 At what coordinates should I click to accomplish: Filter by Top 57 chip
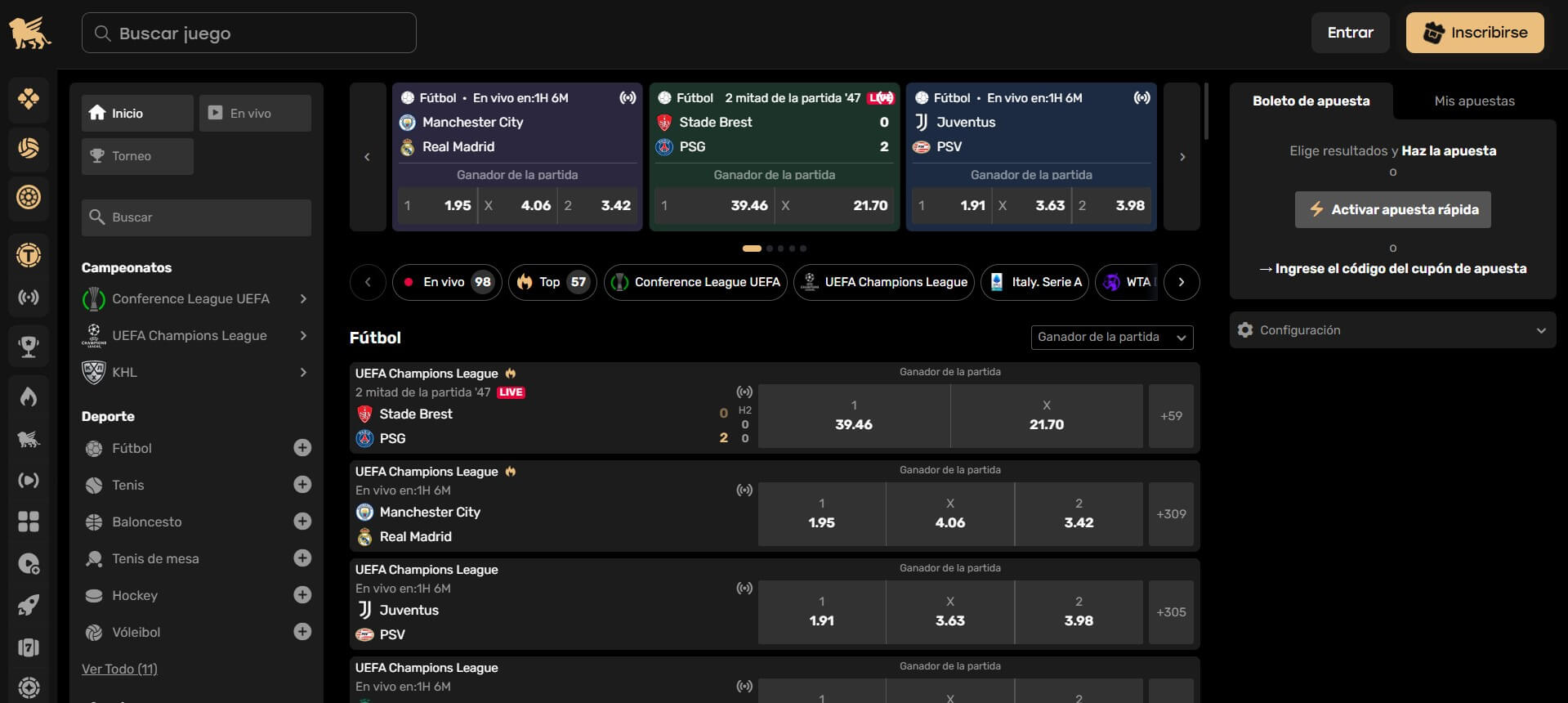(x=553, y=282)
